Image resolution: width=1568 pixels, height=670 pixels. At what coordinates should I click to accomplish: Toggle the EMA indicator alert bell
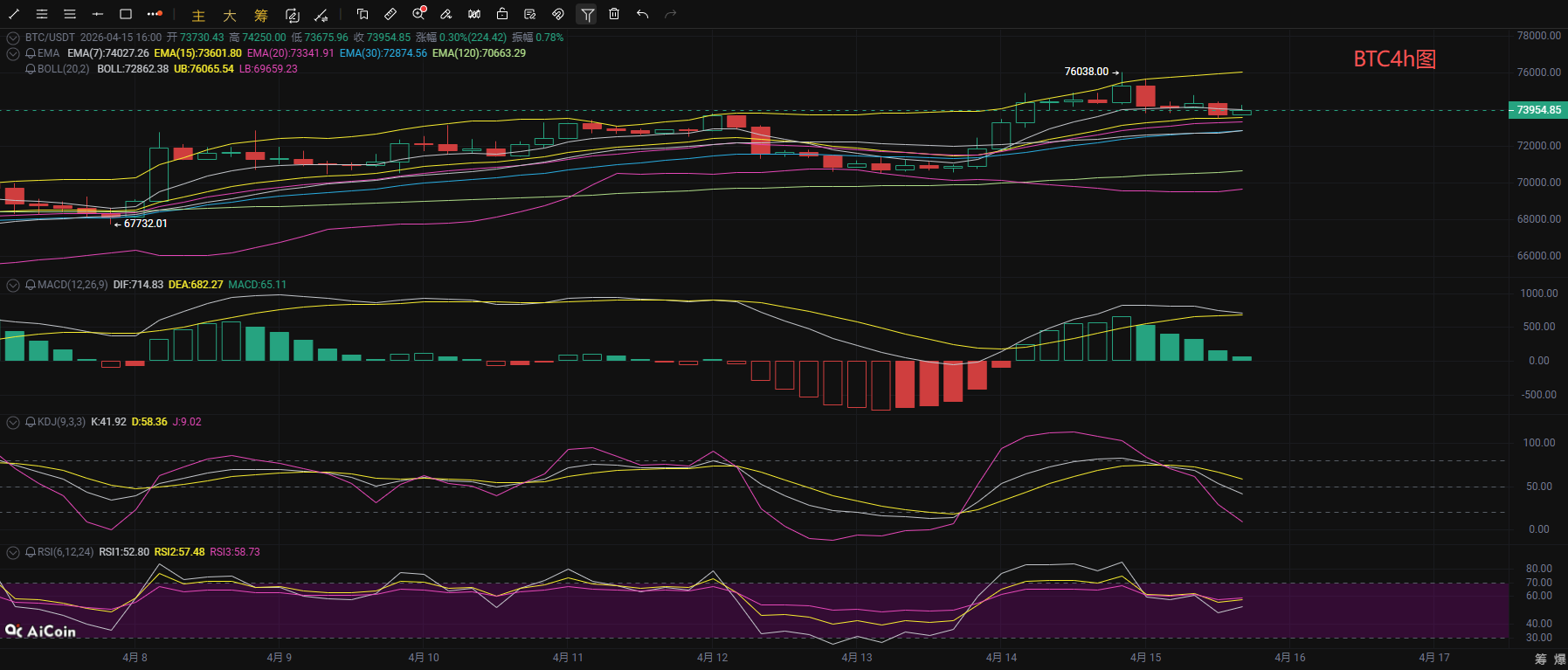31,53
